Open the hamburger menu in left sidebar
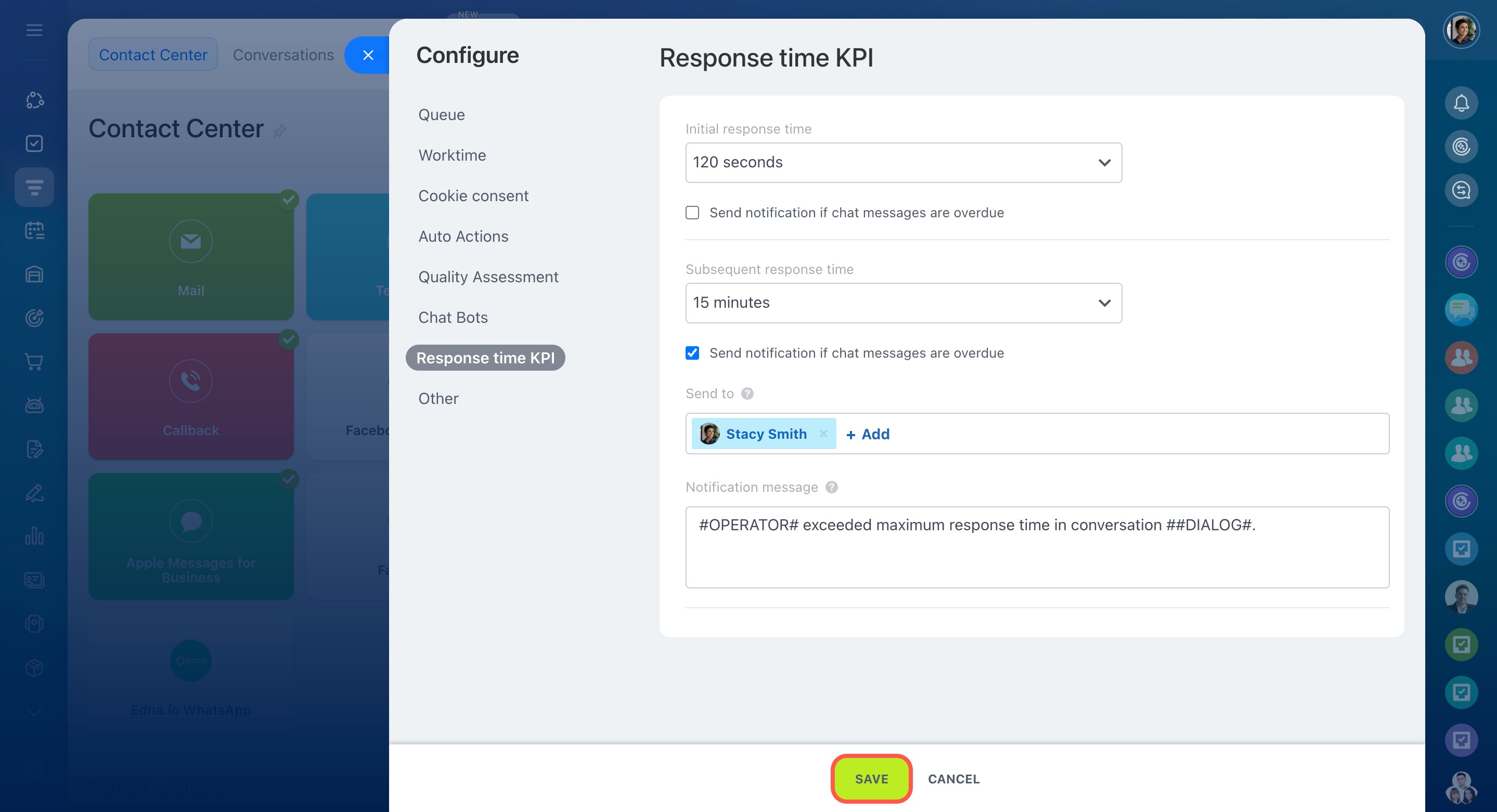 (34, 30)
